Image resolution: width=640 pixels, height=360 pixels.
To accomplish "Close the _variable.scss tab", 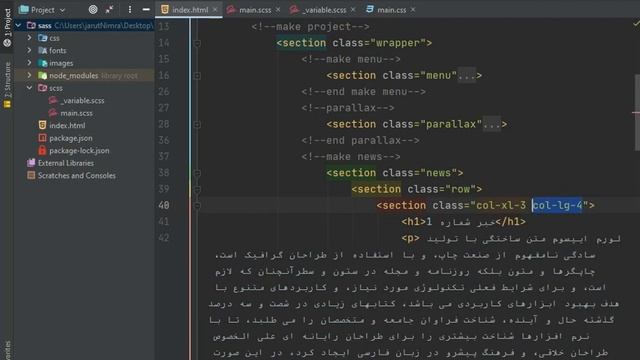I will [x=353, y=9].
